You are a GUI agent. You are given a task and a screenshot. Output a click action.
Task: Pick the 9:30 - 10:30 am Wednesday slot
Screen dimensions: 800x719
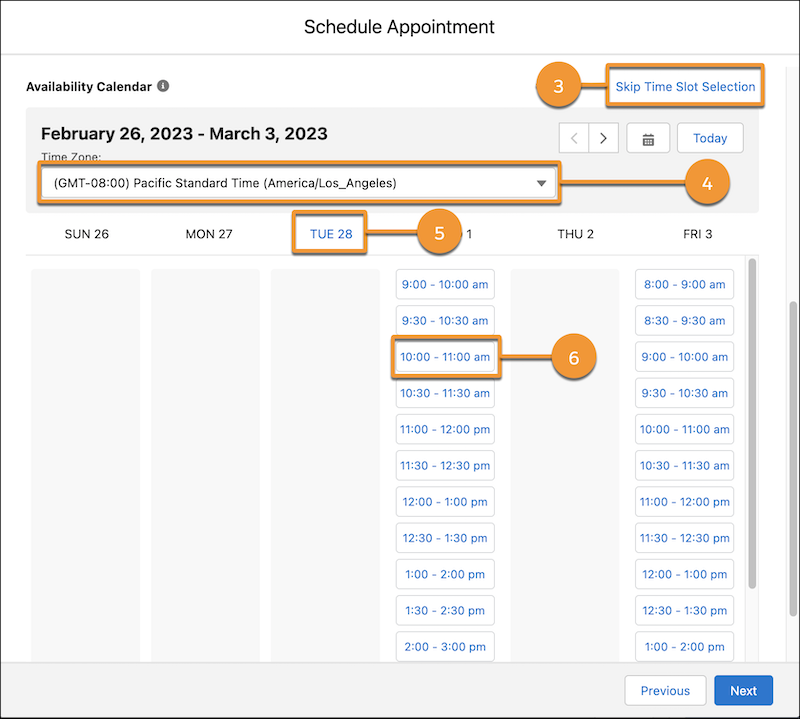[x=445, y=320]
